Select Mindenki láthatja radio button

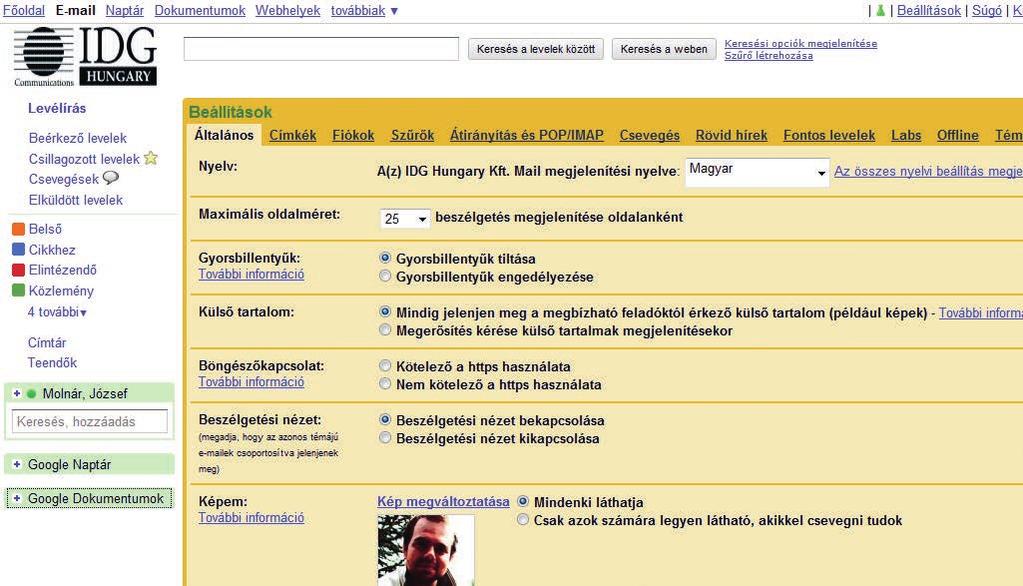pyautogui.click(x=523, y=501)
